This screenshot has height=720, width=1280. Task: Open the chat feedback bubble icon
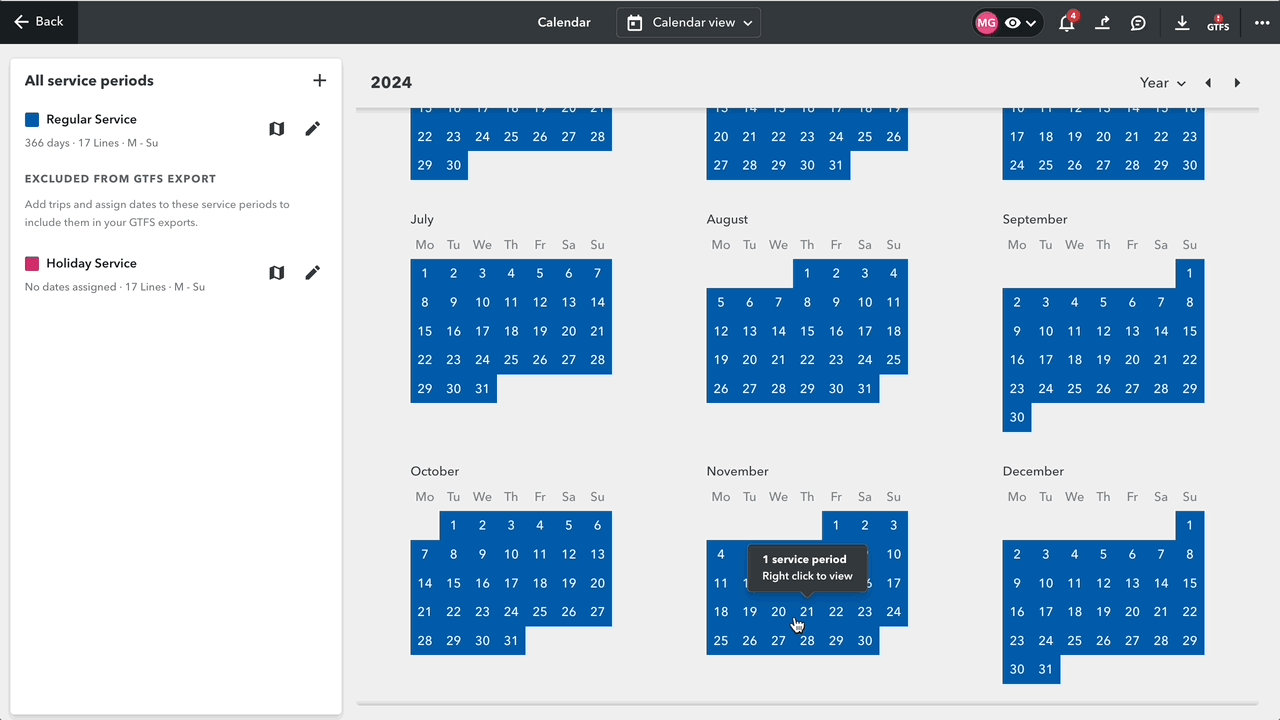click(1138, 22)
